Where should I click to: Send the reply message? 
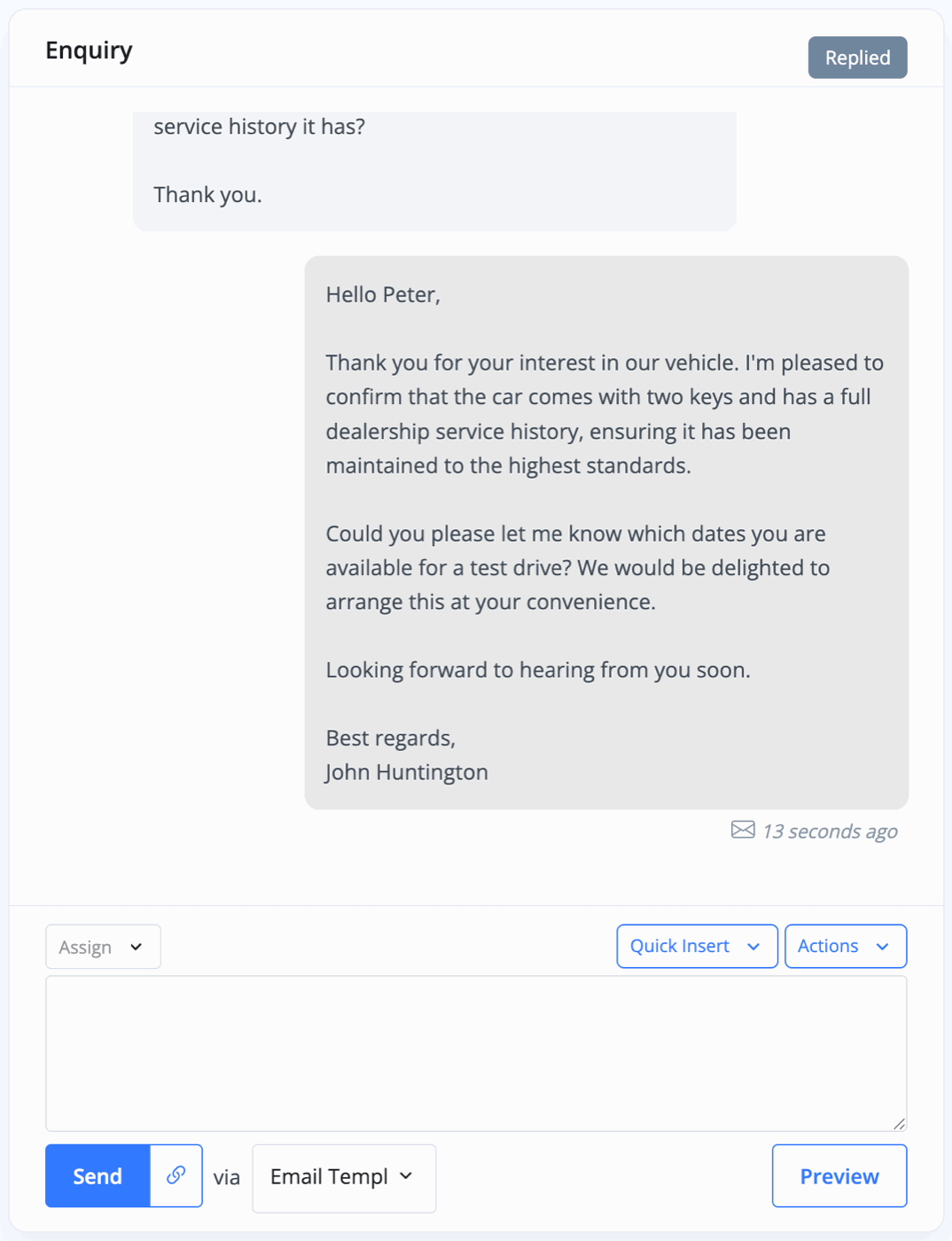click(98, 1175)
